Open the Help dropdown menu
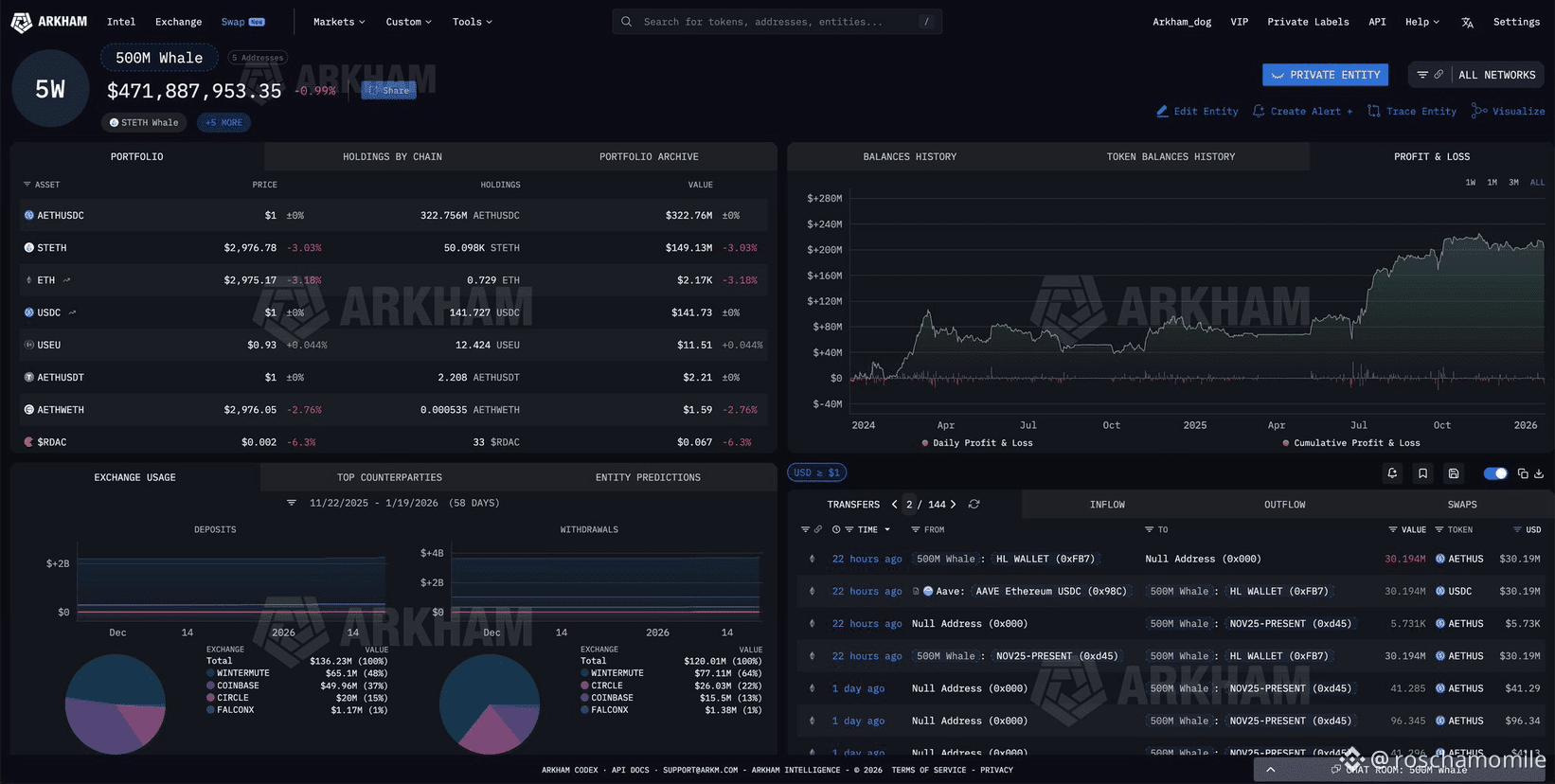This screenshot has height=784, width=1555. coord(1421,22)
